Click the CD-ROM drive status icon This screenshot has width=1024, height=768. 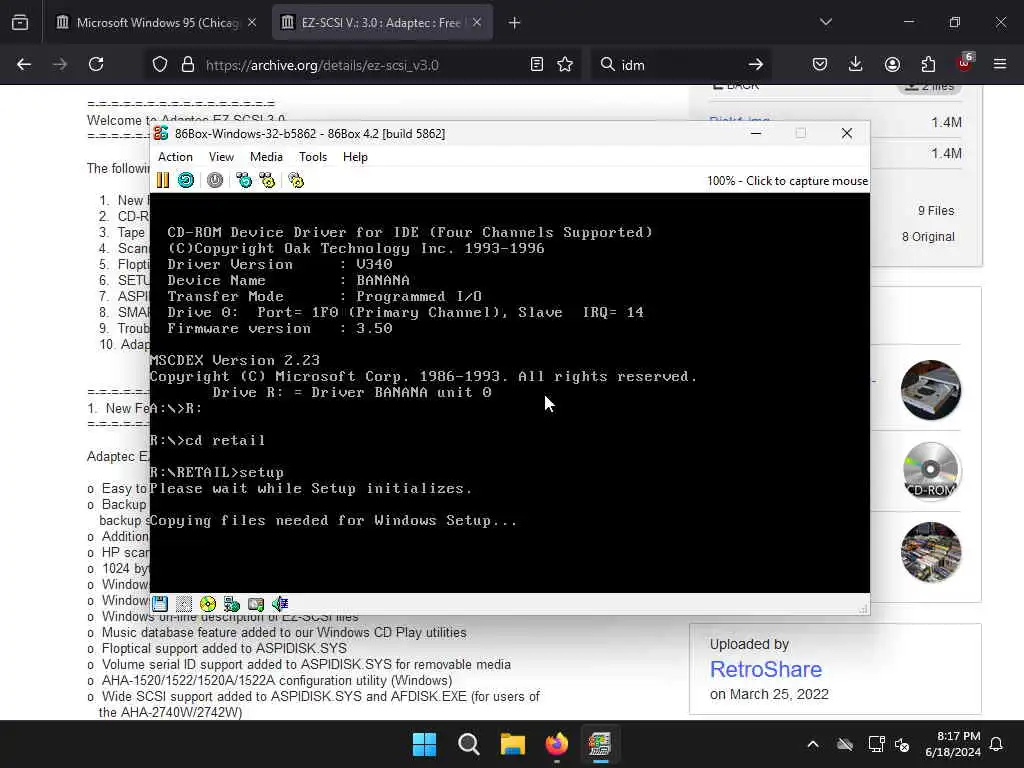[208, 604]
